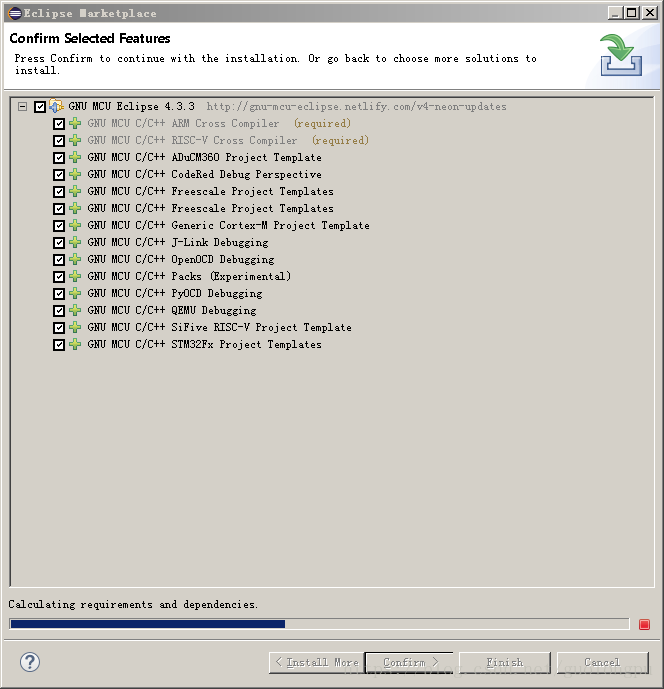The image size is (664, 689).
Task: Click the gnu-mcu-eclipse.netlify.com update URL text
Action: click(356, 107)
